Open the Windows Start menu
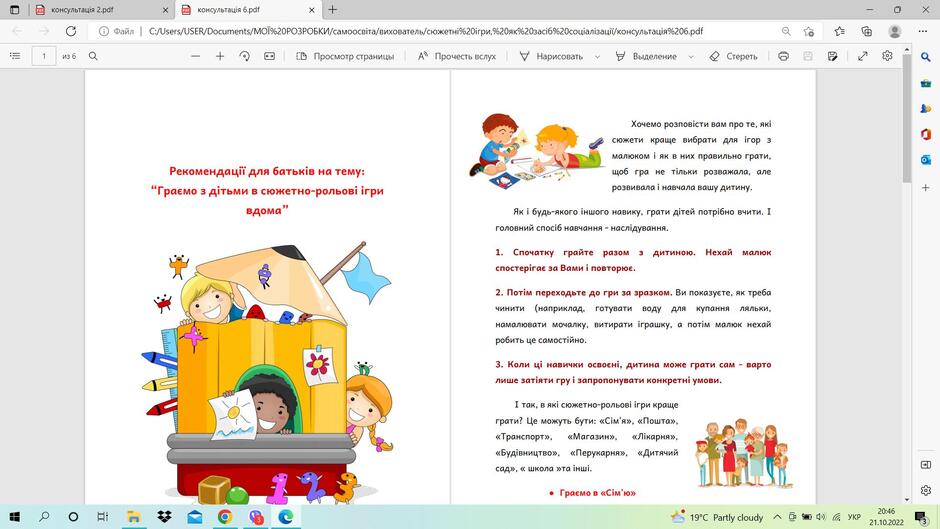Viewport: 940px width, 529px height. coord(14,516)
